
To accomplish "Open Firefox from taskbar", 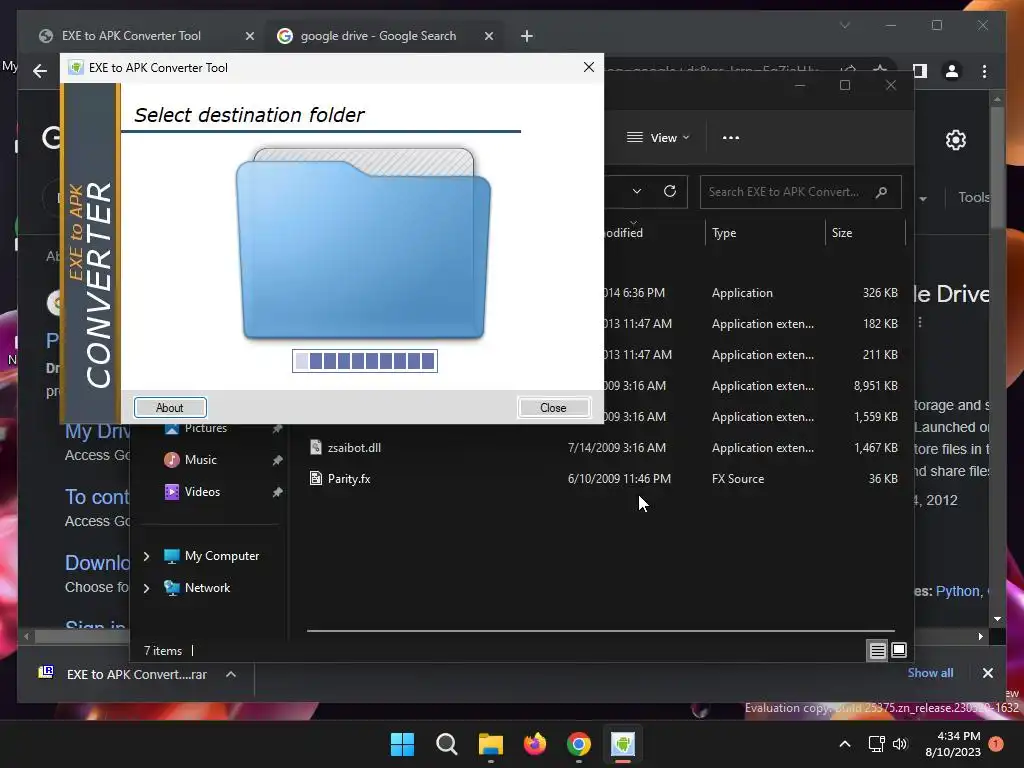I will [x=535, y=744].
